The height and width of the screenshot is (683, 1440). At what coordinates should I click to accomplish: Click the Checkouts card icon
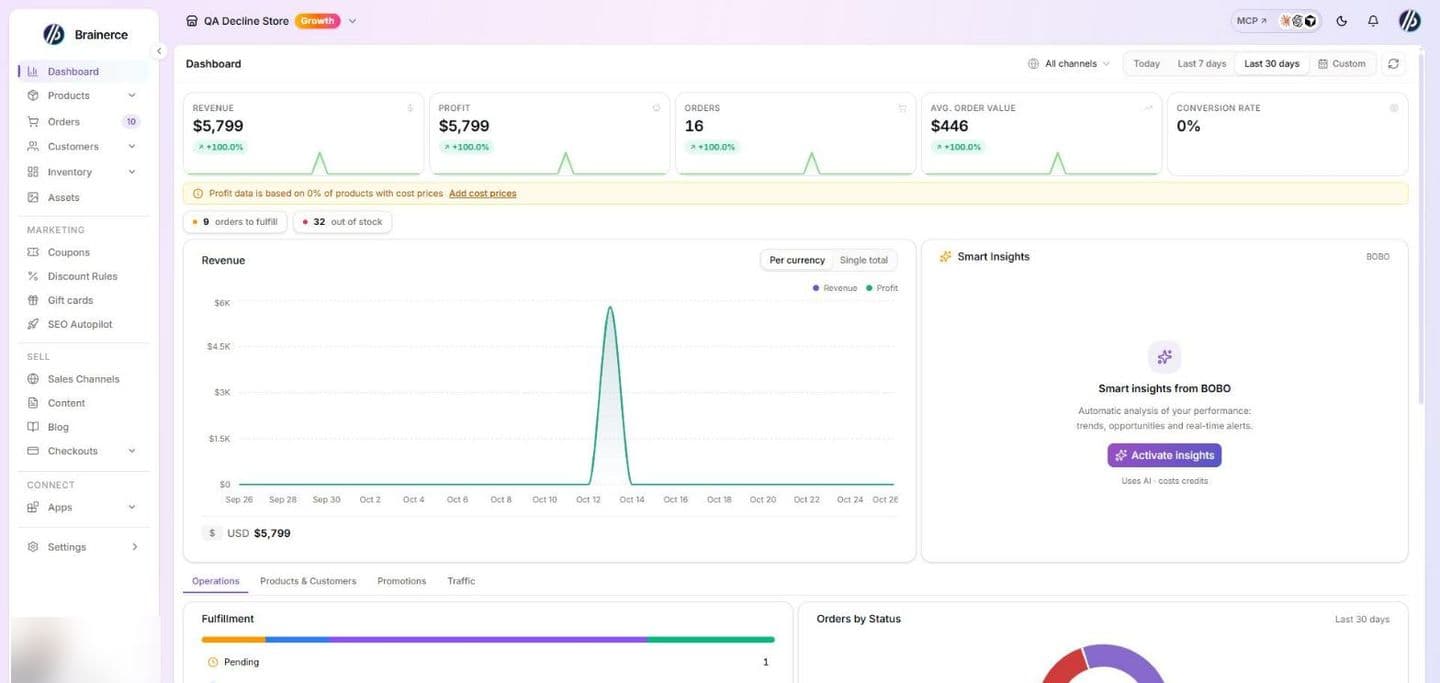click(33, 451)
